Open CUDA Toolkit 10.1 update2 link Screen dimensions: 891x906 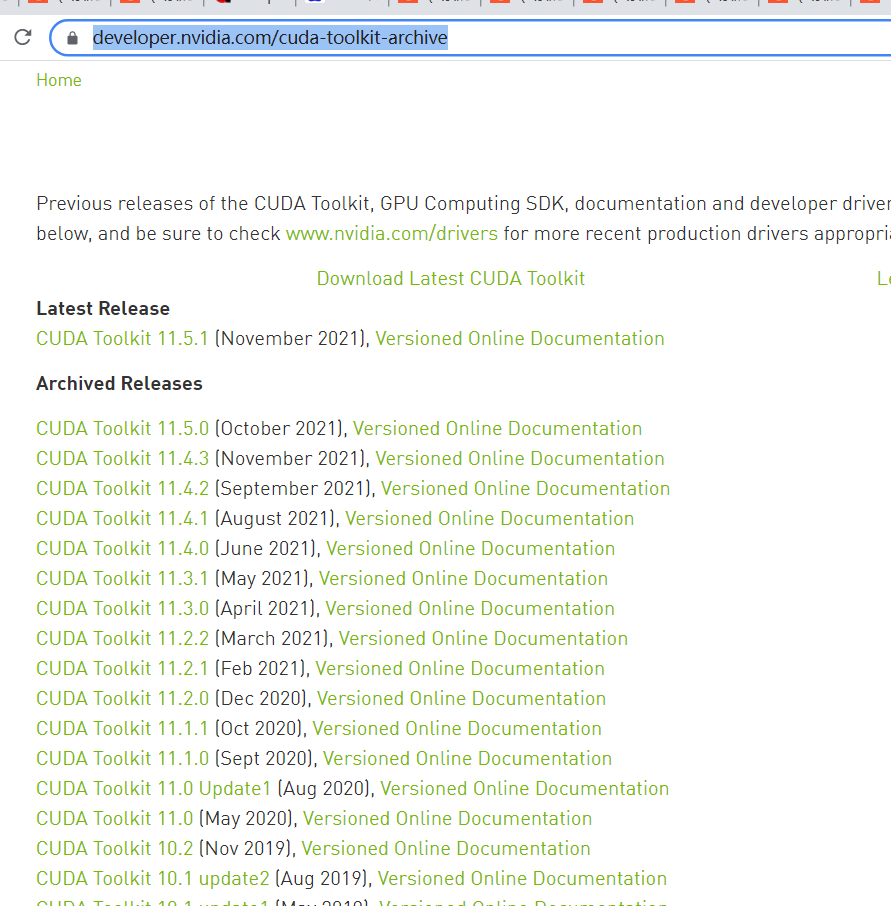[153, 879]
